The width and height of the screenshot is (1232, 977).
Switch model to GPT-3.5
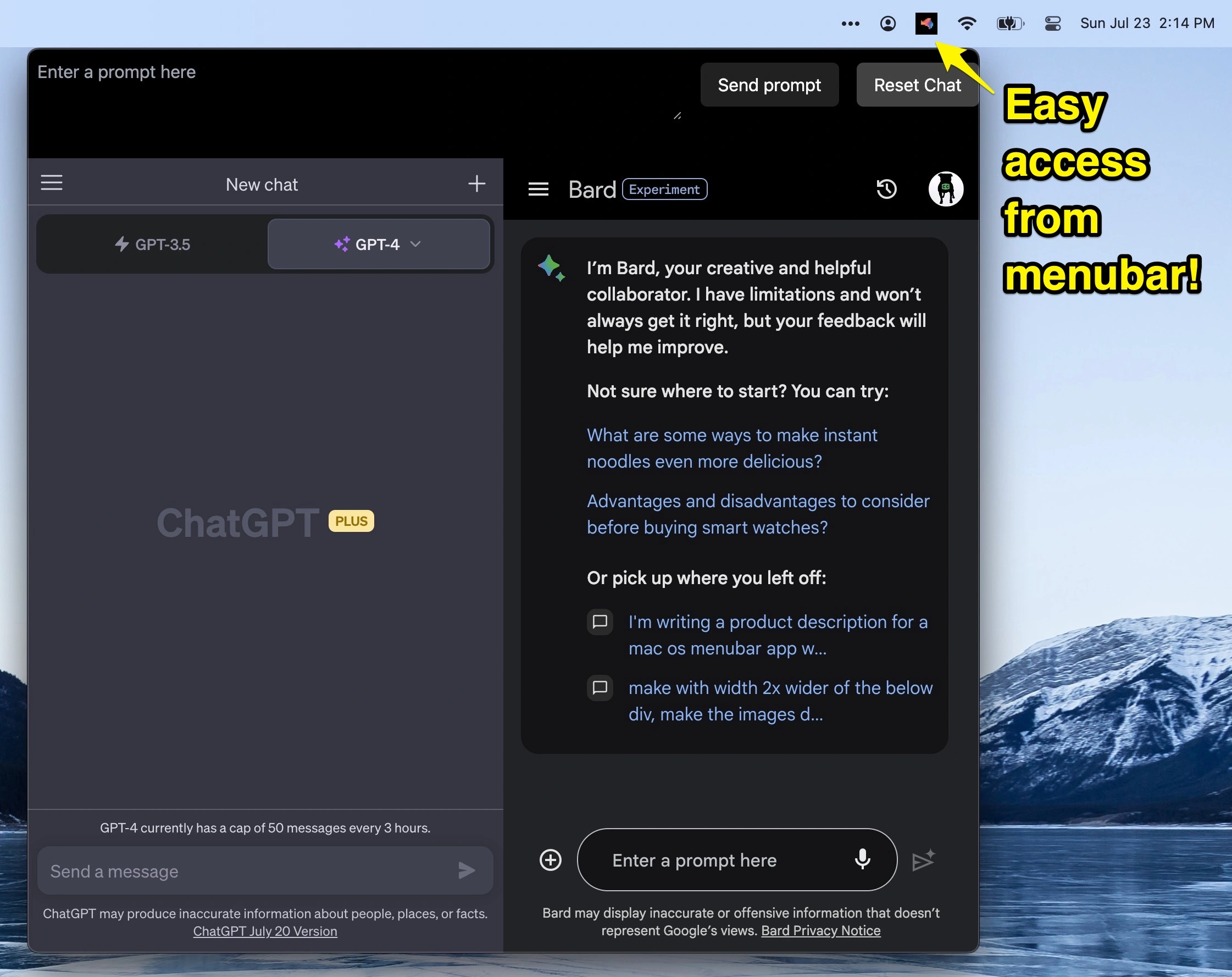[x=153, y=245]
